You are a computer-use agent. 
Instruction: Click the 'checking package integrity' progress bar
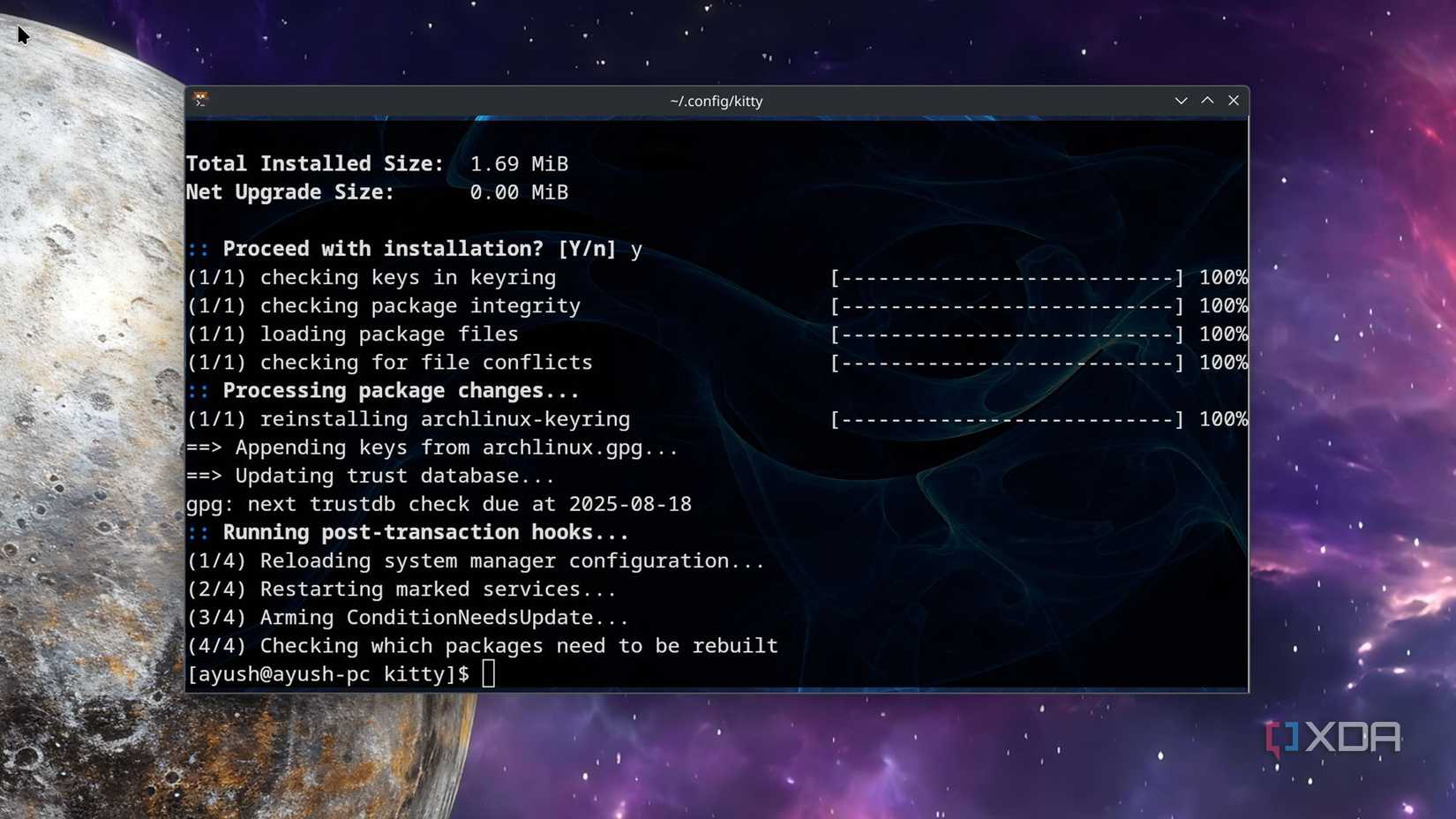[x=1009, y=305]
